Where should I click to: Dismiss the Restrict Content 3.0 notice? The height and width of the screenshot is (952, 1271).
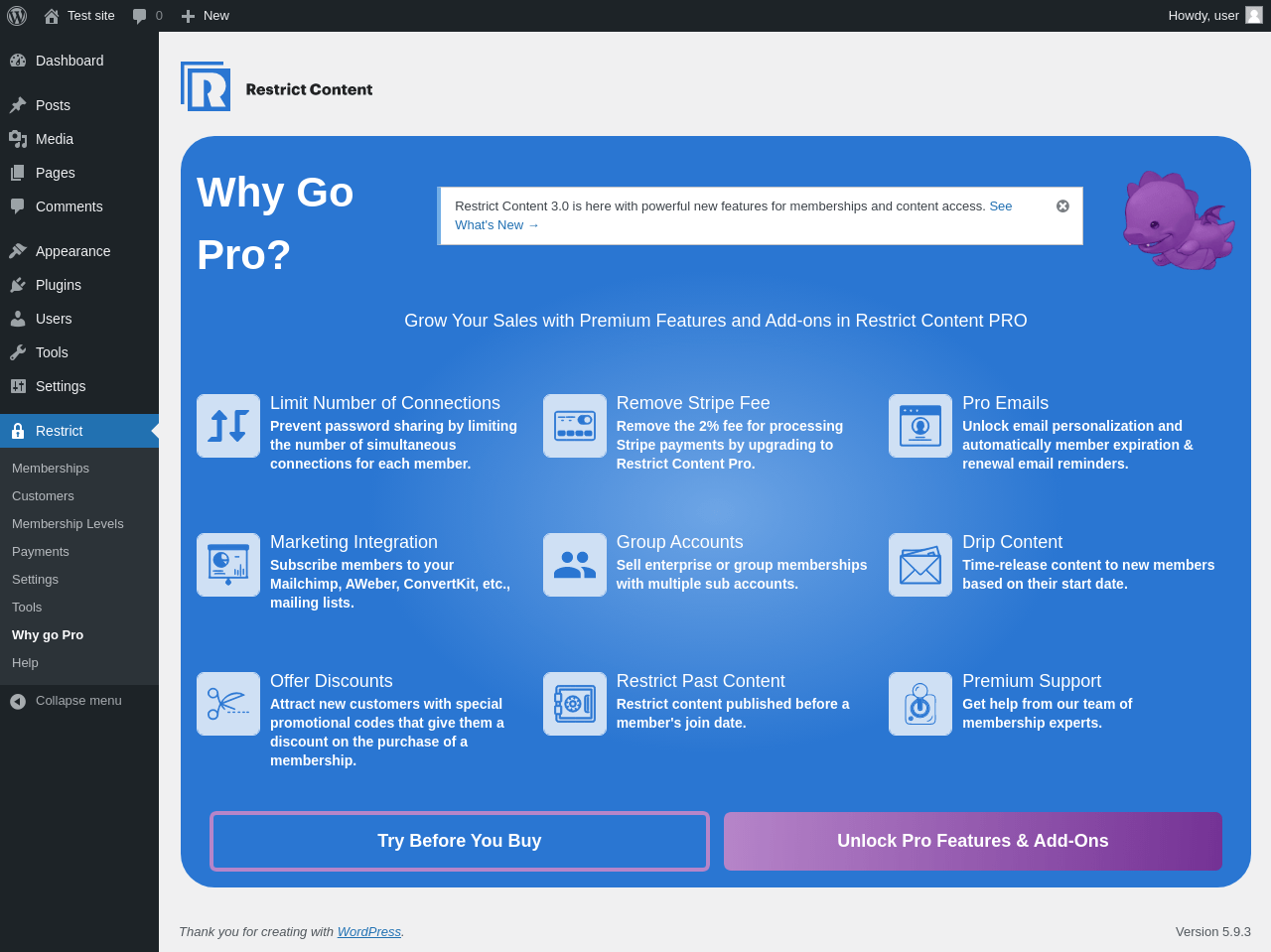(x=1062, y=205)
